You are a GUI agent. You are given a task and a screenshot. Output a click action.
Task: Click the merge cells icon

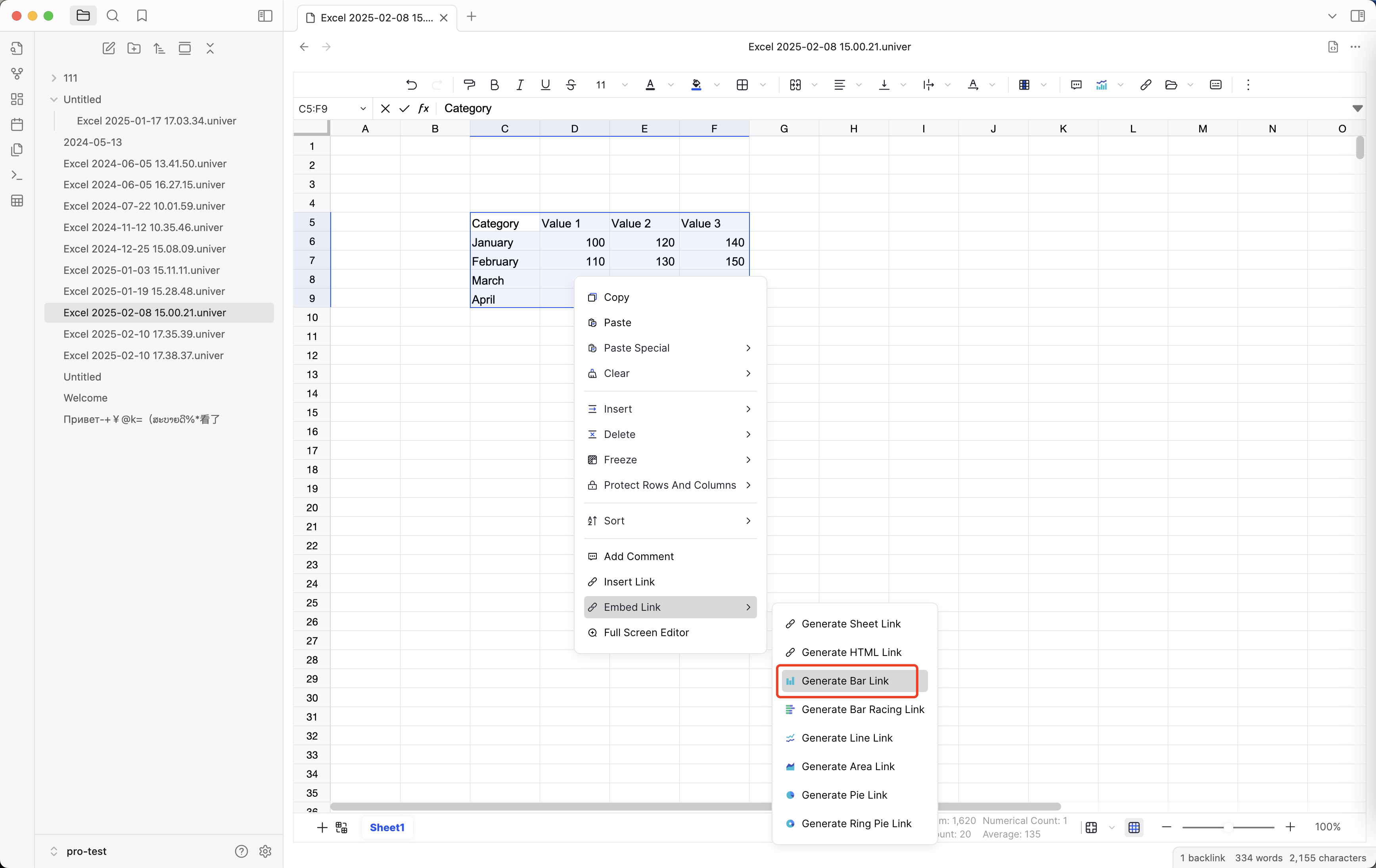click(x=795, y=84)
